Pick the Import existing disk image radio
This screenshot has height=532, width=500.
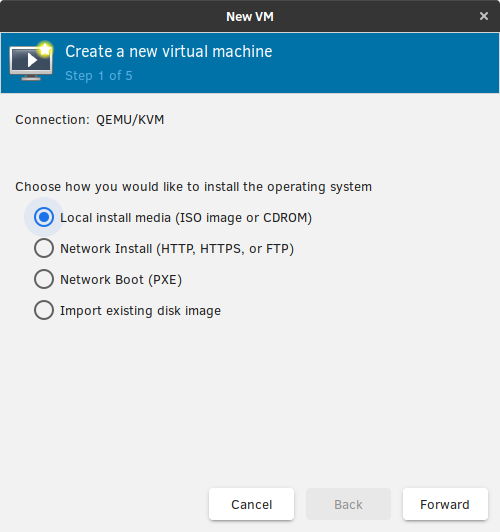click(x=44, y=310)
